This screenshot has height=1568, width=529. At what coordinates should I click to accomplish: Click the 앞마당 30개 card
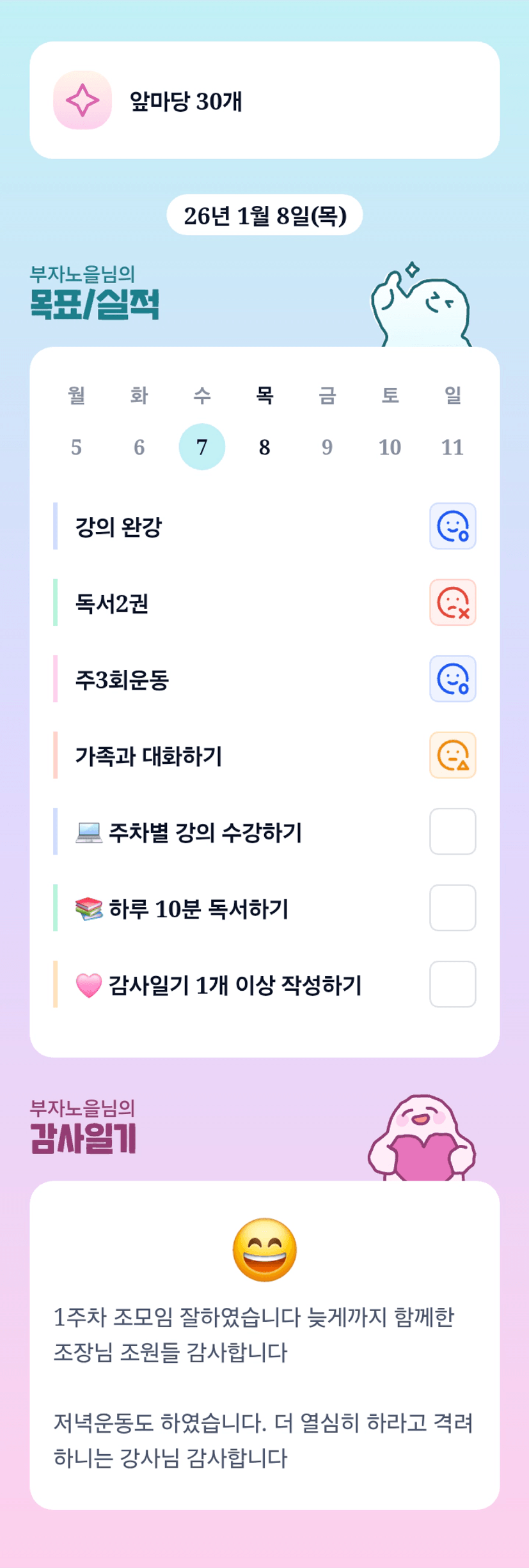click(264, 100)
